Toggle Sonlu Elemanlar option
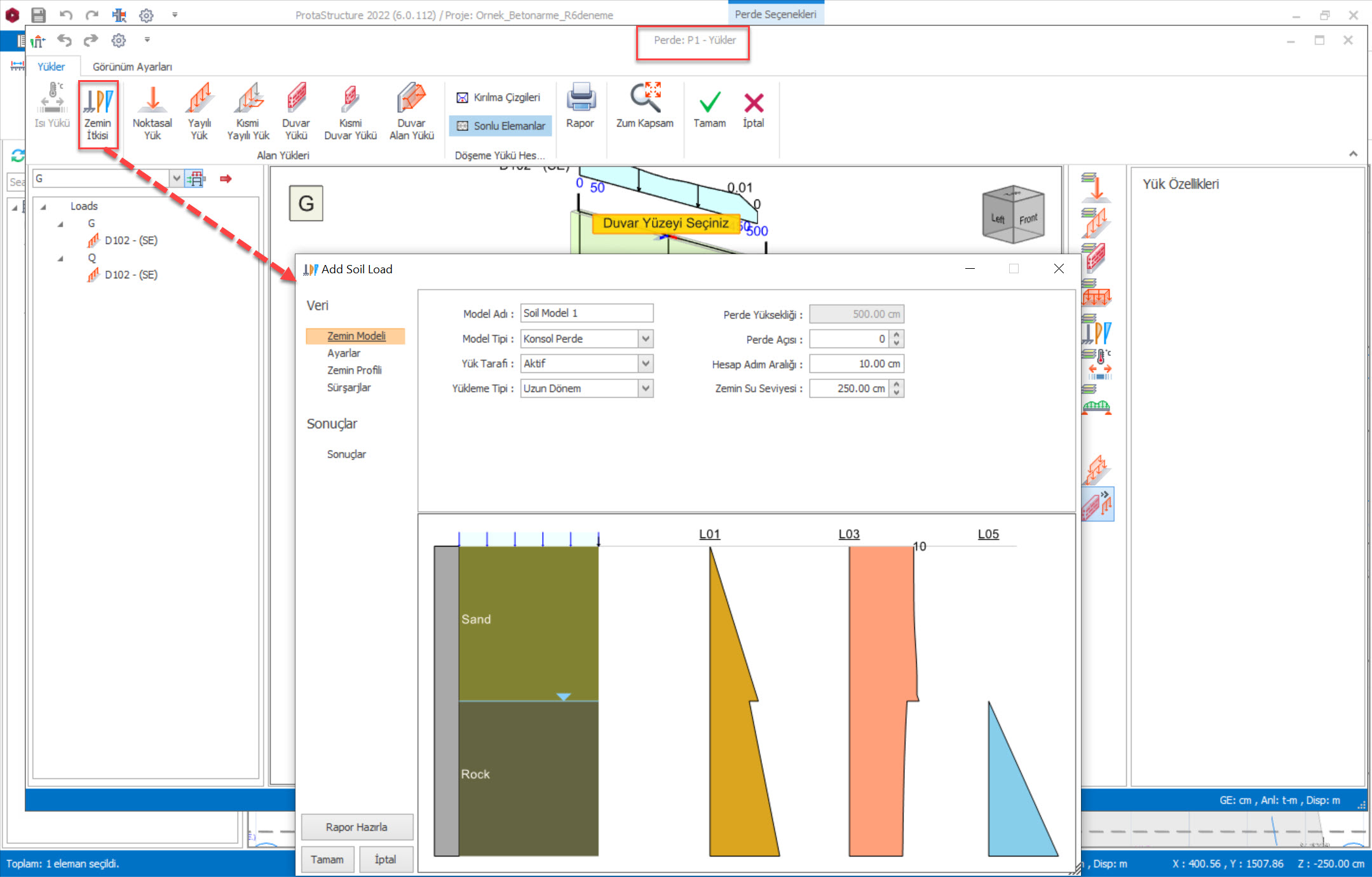This screenshot has height=877, width=1372. click(x=501, y=126)
